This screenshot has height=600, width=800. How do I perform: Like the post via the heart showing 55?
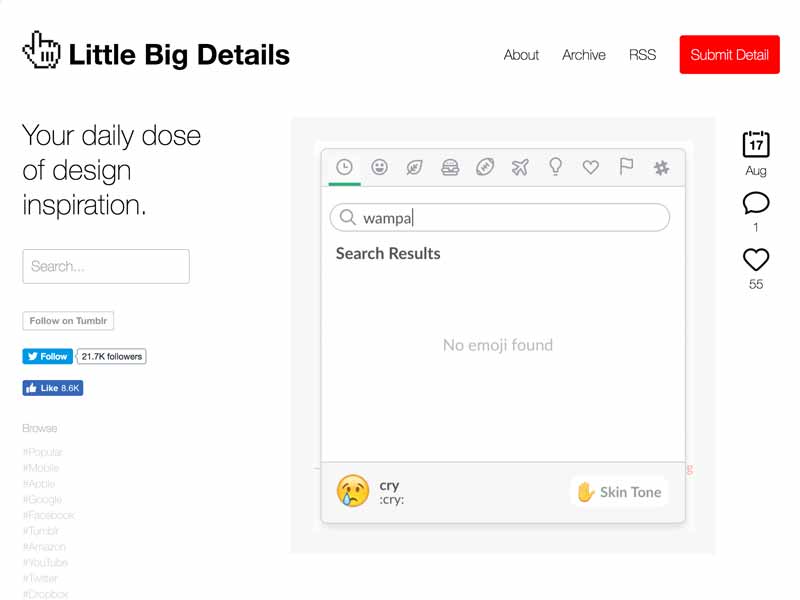755,261
